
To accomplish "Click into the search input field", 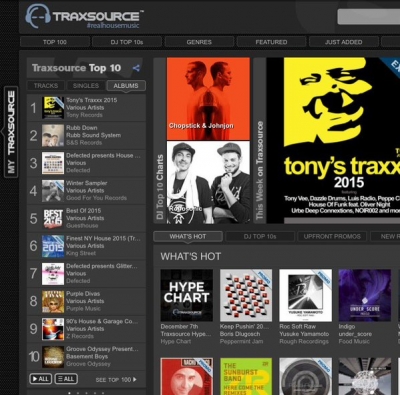I will [369, 17].
